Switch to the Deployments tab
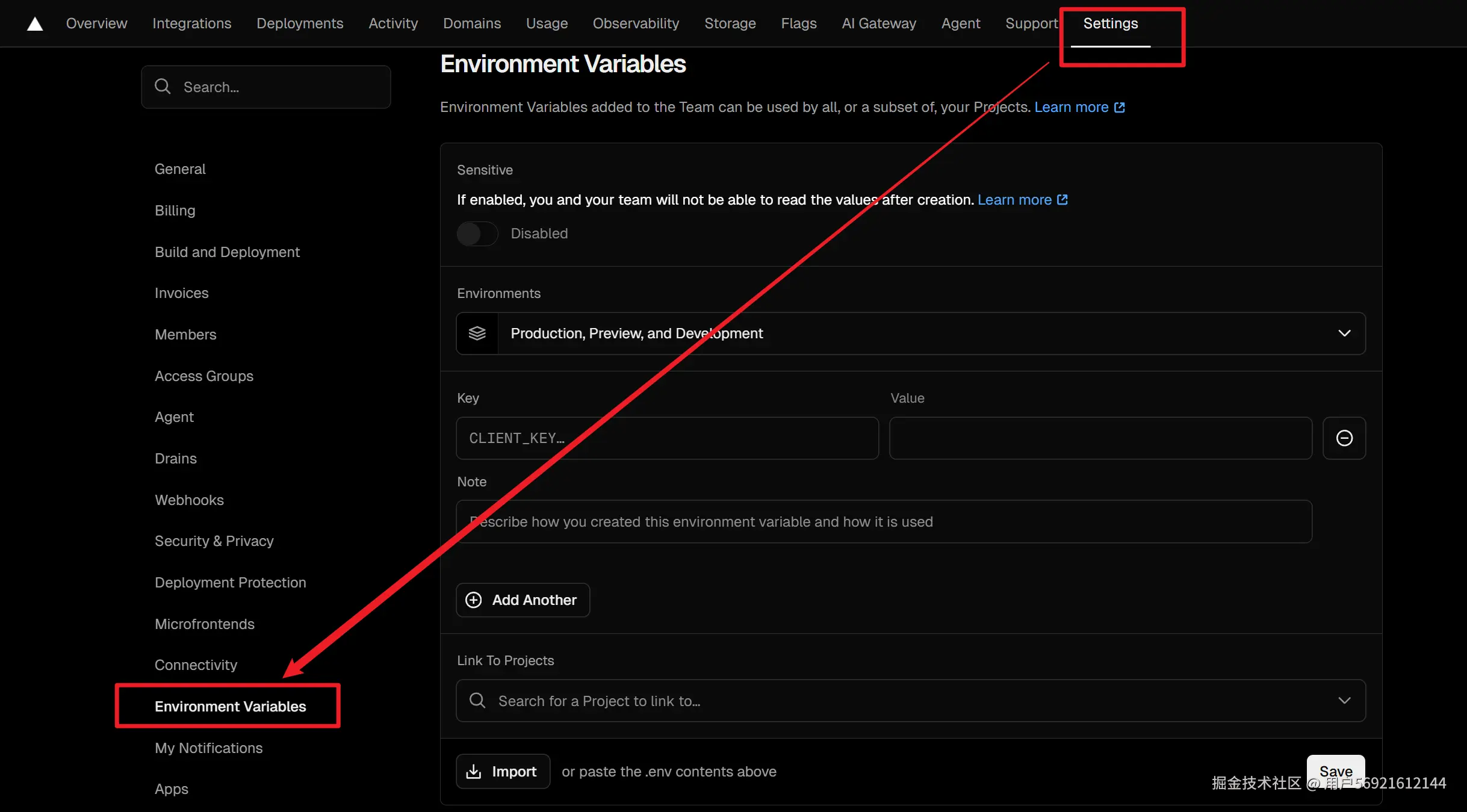The image size is (1467, 812). point(299,23)
